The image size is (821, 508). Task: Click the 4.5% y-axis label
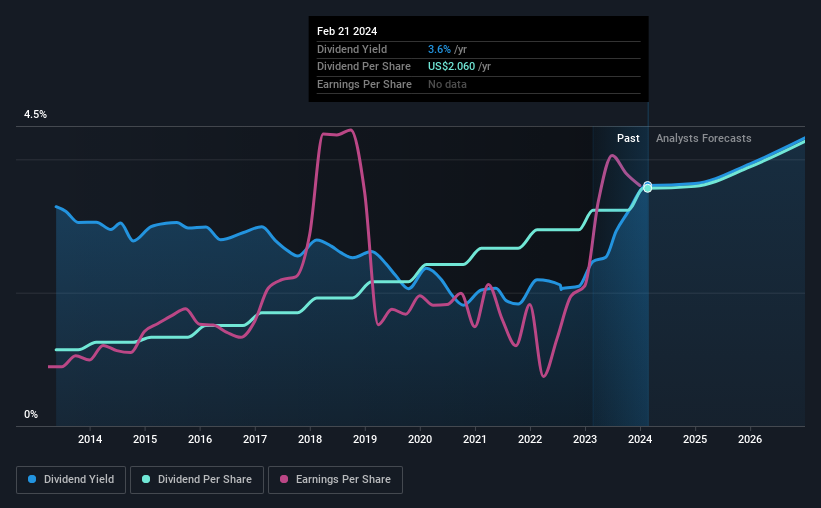(35, 115)
